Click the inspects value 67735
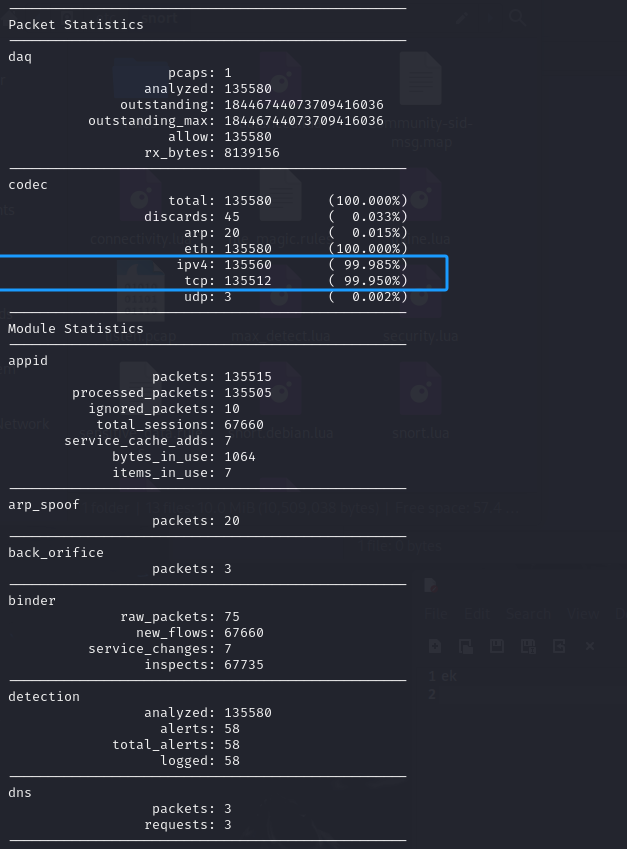 pyautogui.click(x=244, y=665)
